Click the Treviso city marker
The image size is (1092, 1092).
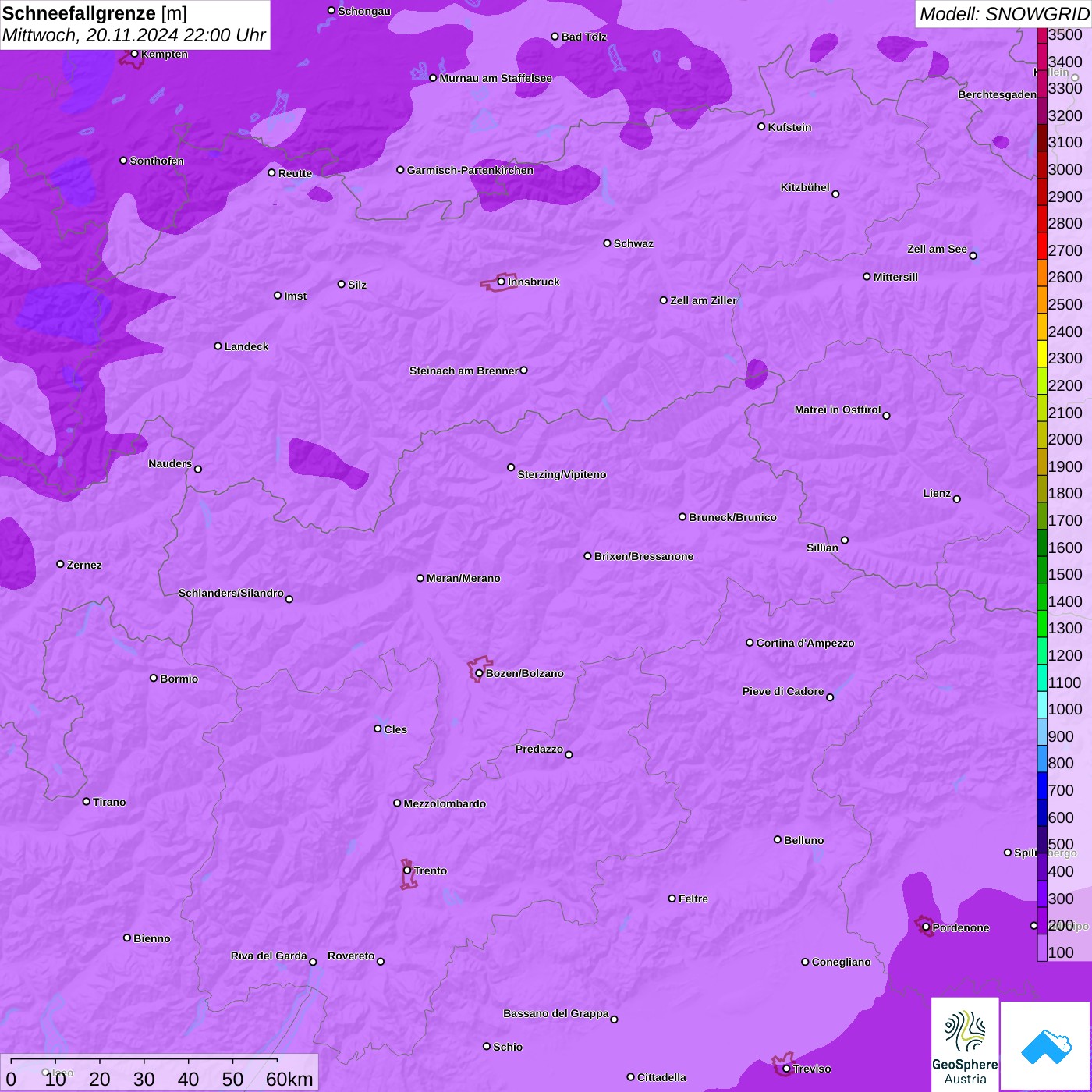(786, 1069)
